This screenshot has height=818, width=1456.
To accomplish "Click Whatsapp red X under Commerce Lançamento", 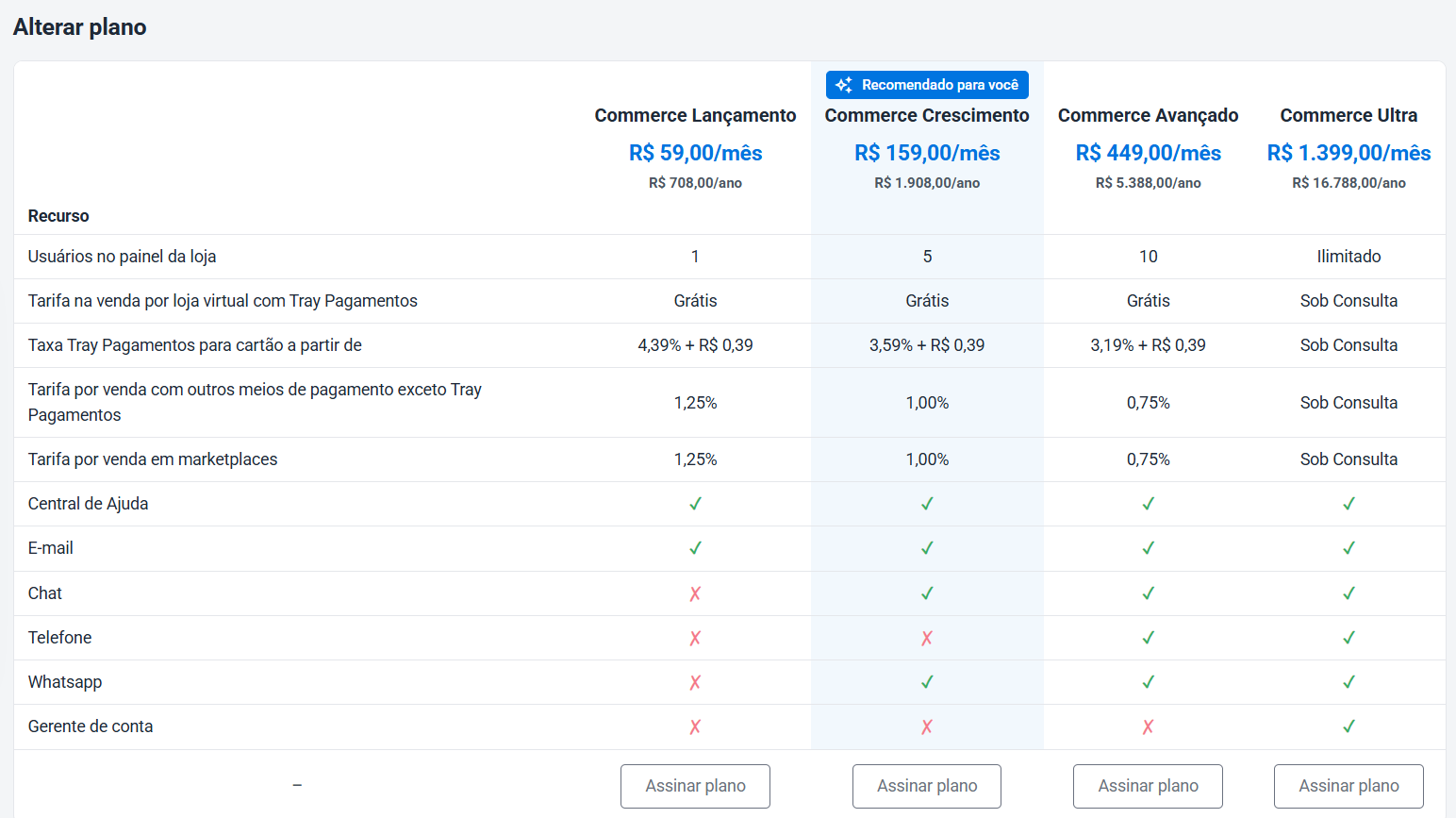I will click(x=695, y=682).
